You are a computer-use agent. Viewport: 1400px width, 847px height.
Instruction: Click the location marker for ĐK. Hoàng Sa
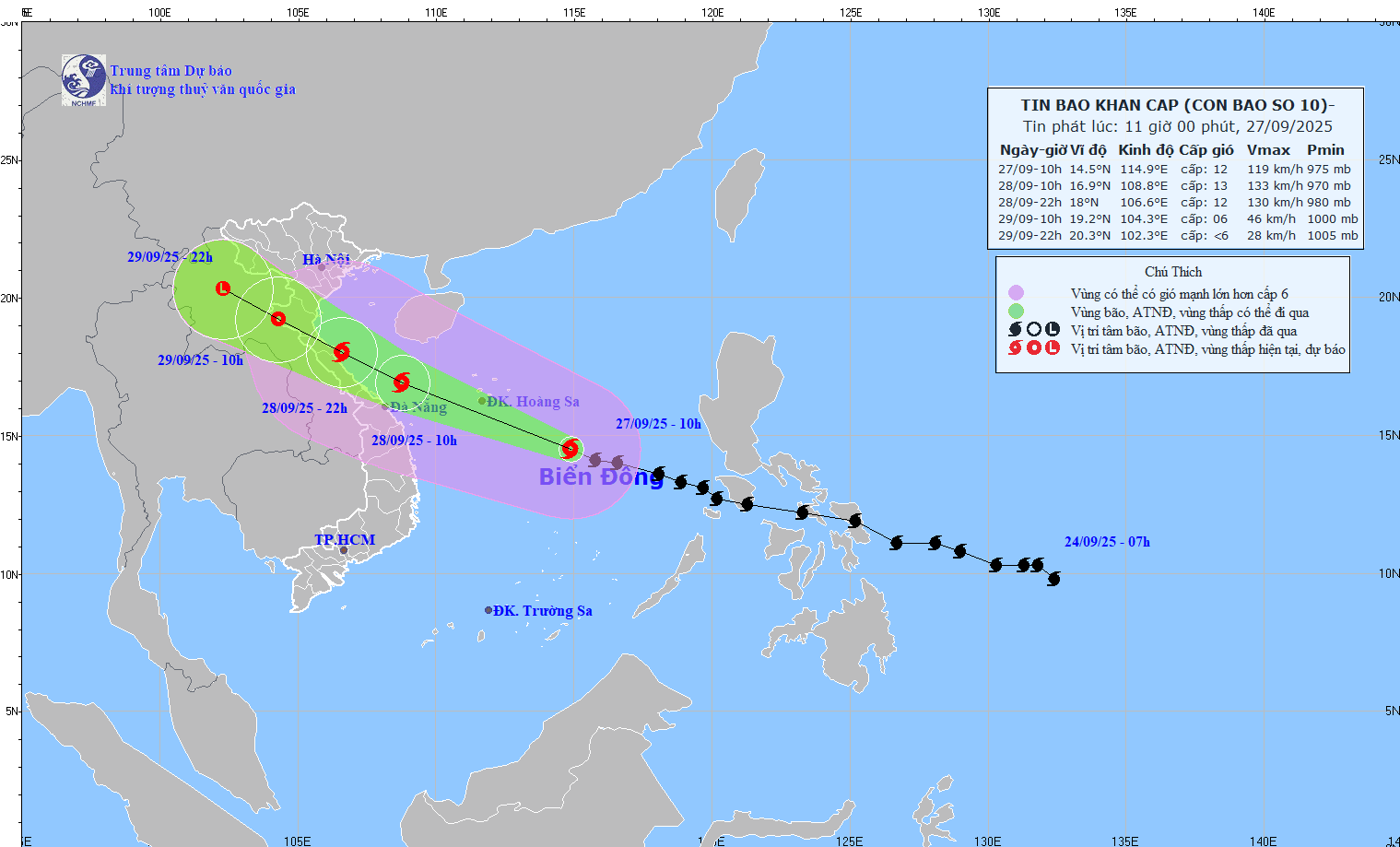tap(481, 401)
